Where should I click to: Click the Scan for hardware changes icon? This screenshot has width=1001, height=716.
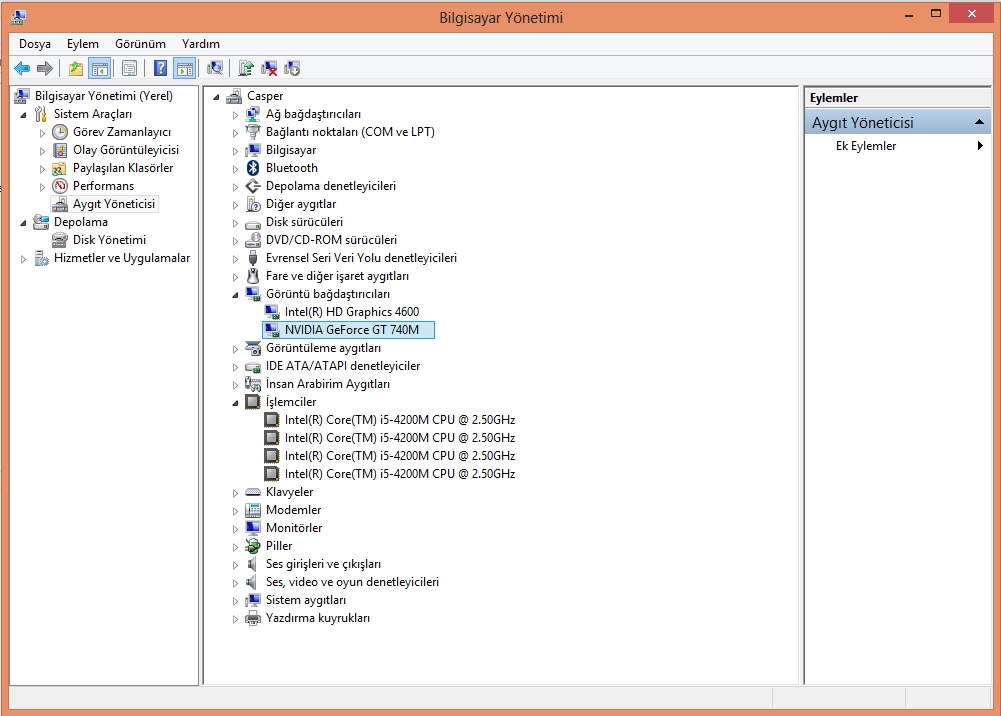(x=215, y=68)
